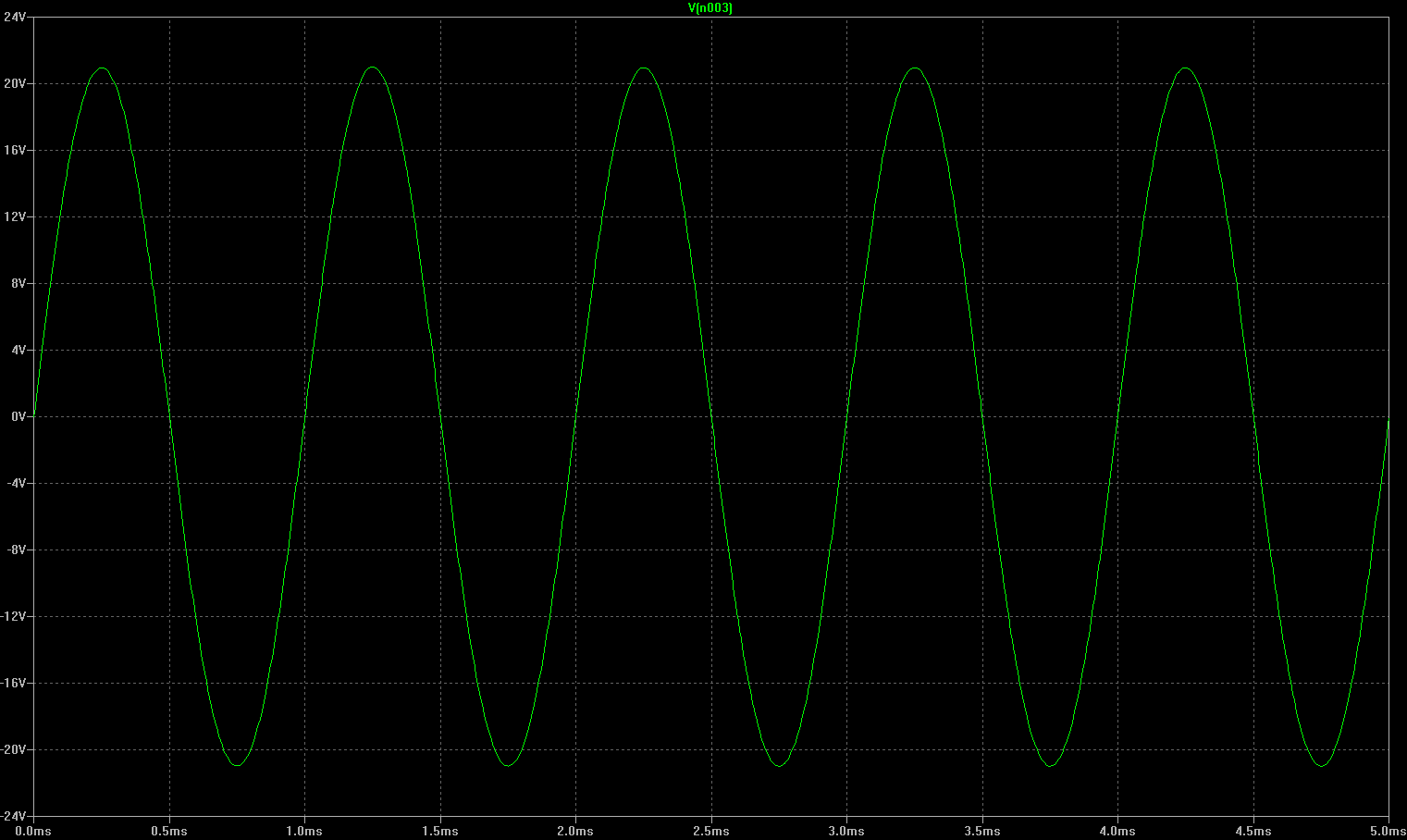
Task: Click the 4.0ms time axis label
Action: (x=1117, y=832)
